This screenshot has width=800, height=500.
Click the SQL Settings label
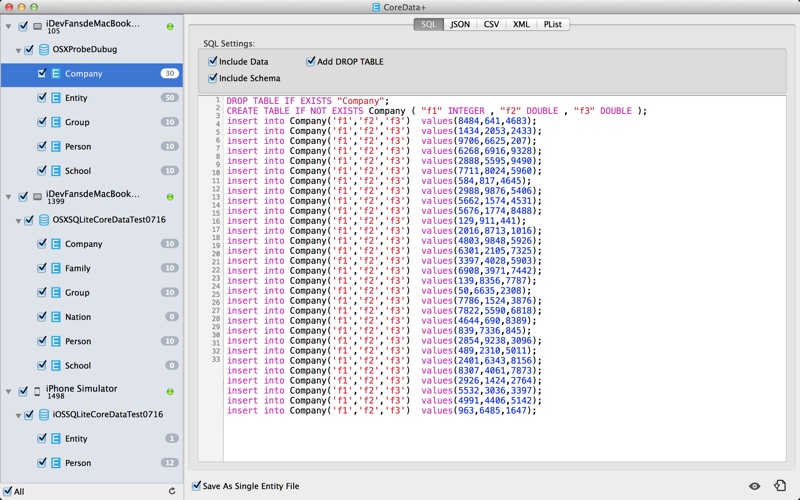tap(229, 44)
